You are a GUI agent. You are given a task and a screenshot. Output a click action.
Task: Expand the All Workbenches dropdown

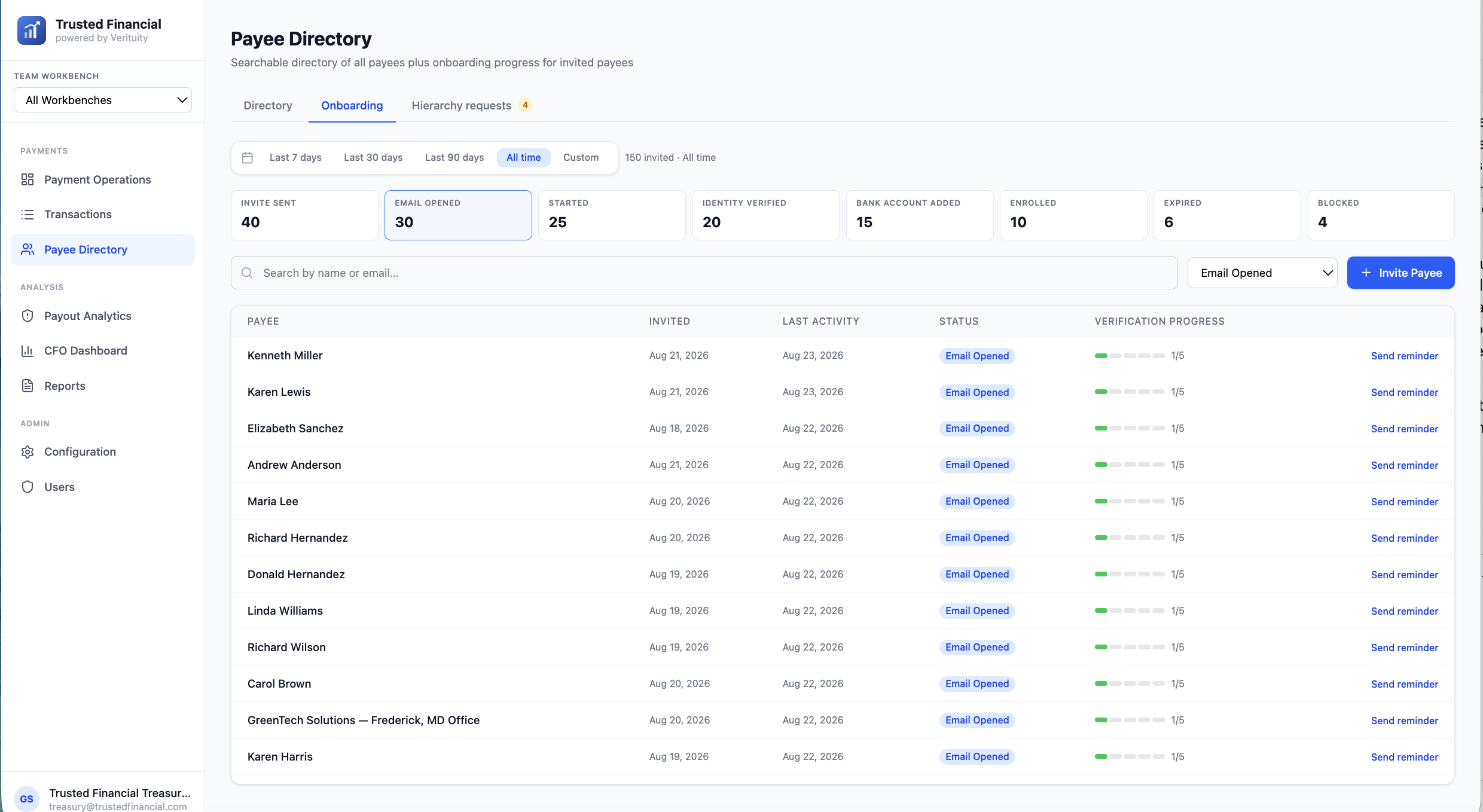103,100
